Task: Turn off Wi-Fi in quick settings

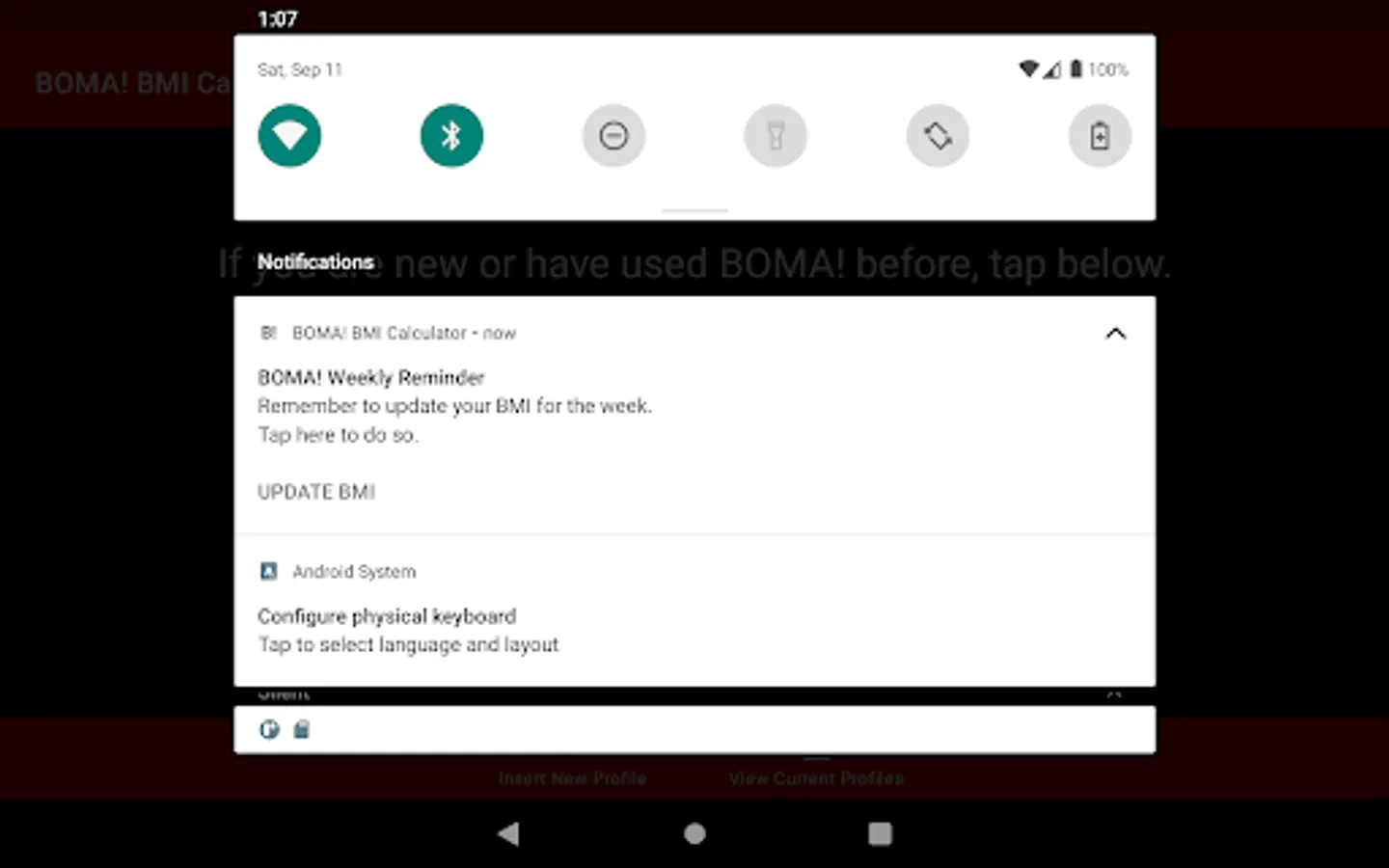Action: point(288,135)
